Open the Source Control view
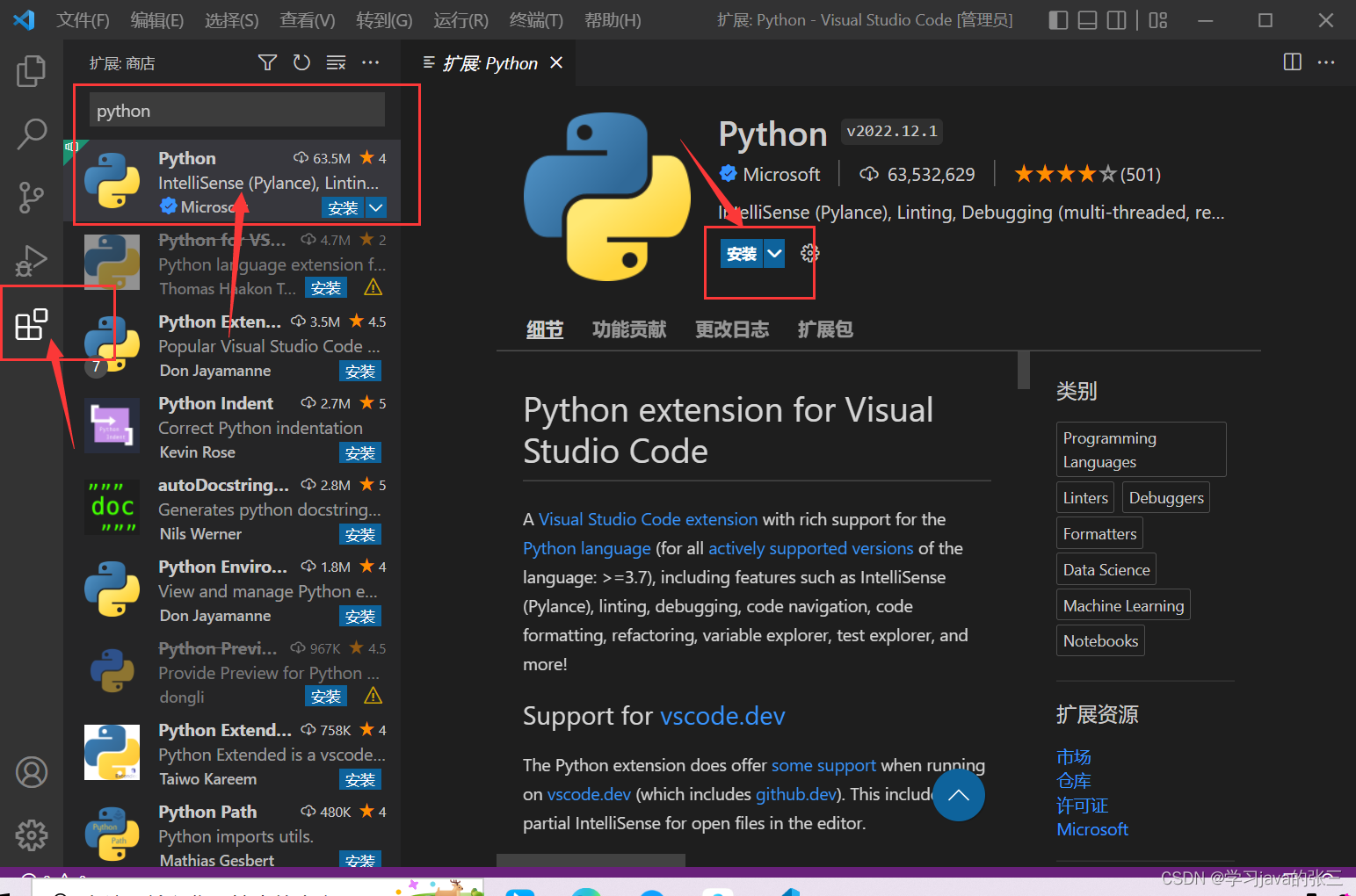This screenshot has height=896, width=1356. tap(32, 198)
